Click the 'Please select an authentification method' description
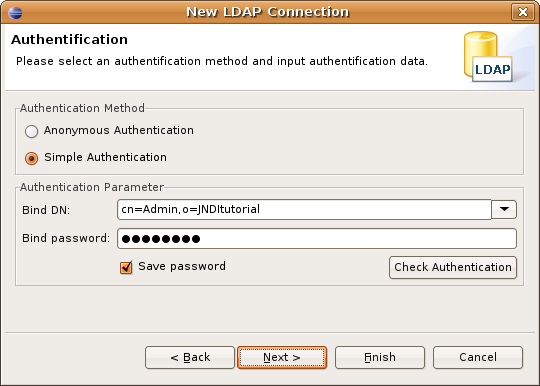540x386 pixels. click(x=222, y=61)
